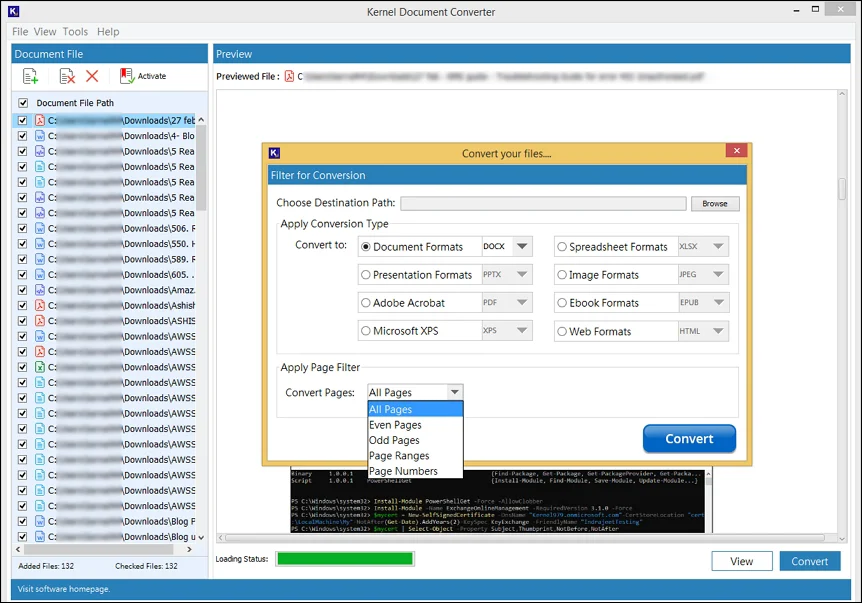This screenshot has width=862, height=603.
Task: Click the green Excel file icon in the list
Action: pyautogui.click(x=40, y=367)
